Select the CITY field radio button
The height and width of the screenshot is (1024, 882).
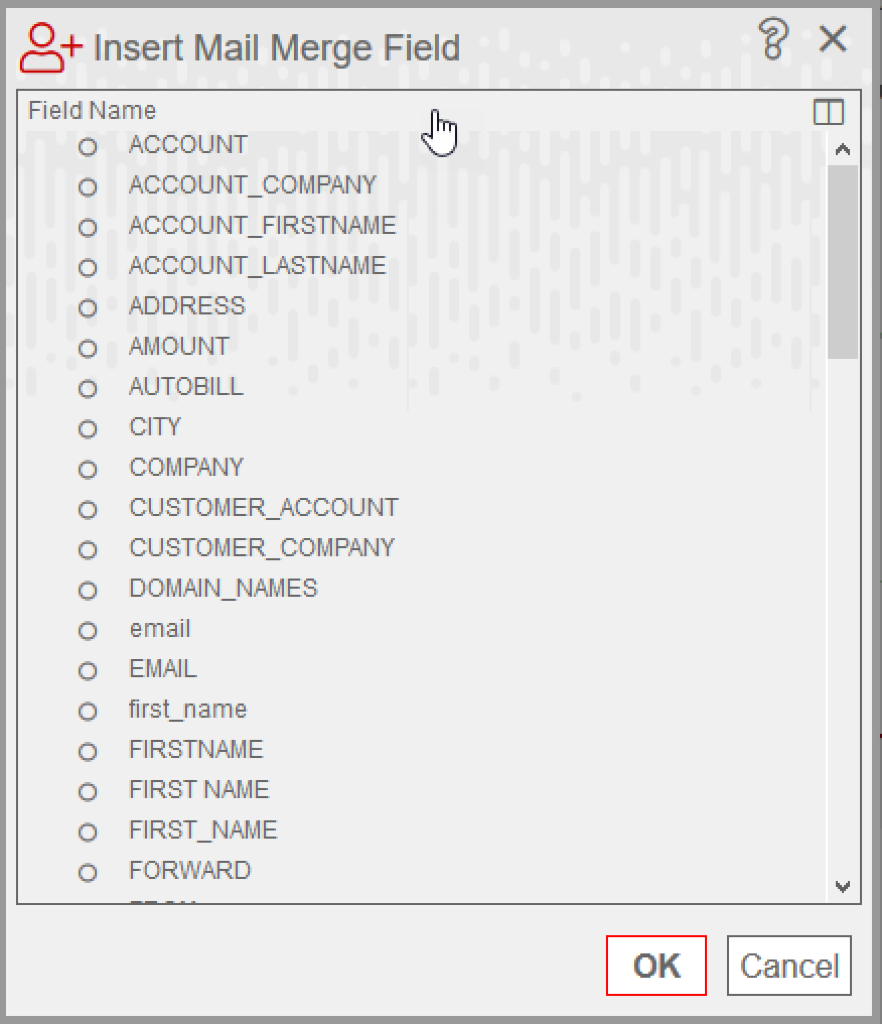[87, 429]
